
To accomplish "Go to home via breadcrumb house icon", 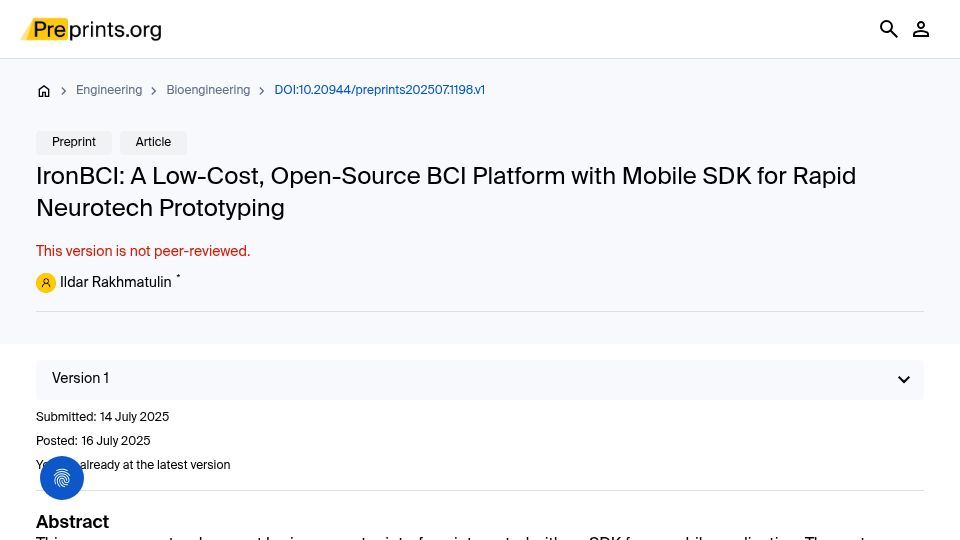I will pyautogui.click(x=44, y=91).
